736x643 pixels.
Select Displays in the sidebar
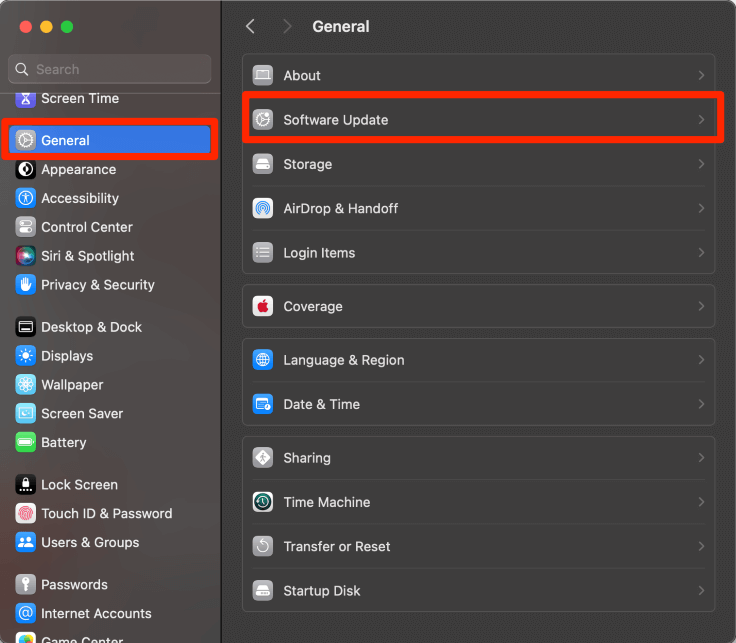click(67, 356)
